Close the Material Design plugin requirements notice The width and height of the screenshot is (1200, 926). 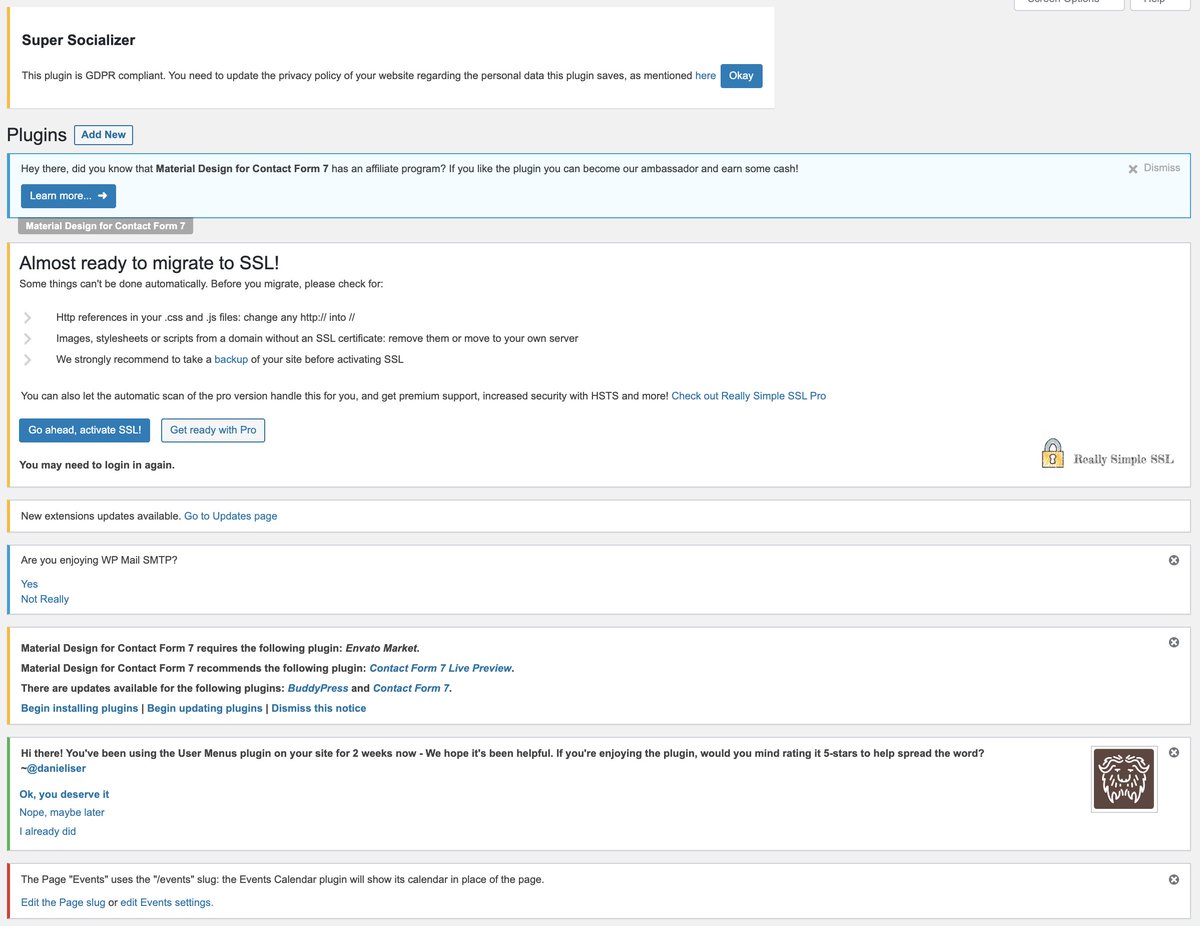(x=1173, y=642)
